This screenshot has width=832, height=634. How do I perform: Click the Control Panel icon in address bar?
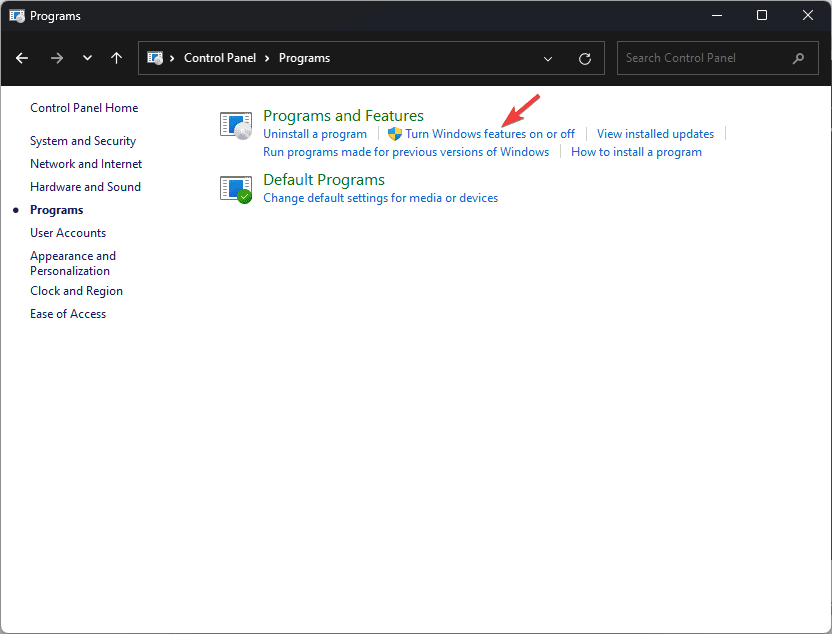coord(157,58)
